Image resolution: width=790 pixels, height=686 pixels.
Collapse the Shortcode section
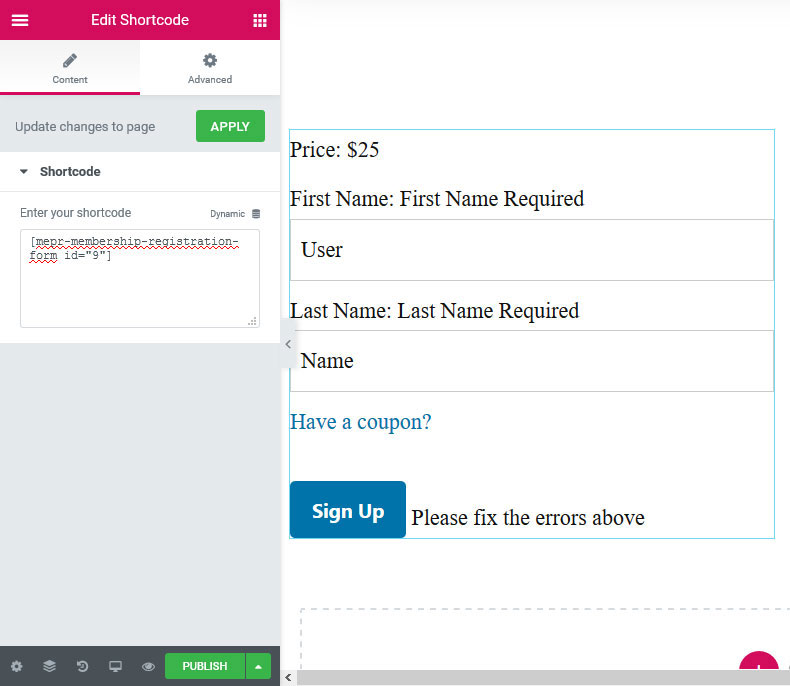click(24, 172)
